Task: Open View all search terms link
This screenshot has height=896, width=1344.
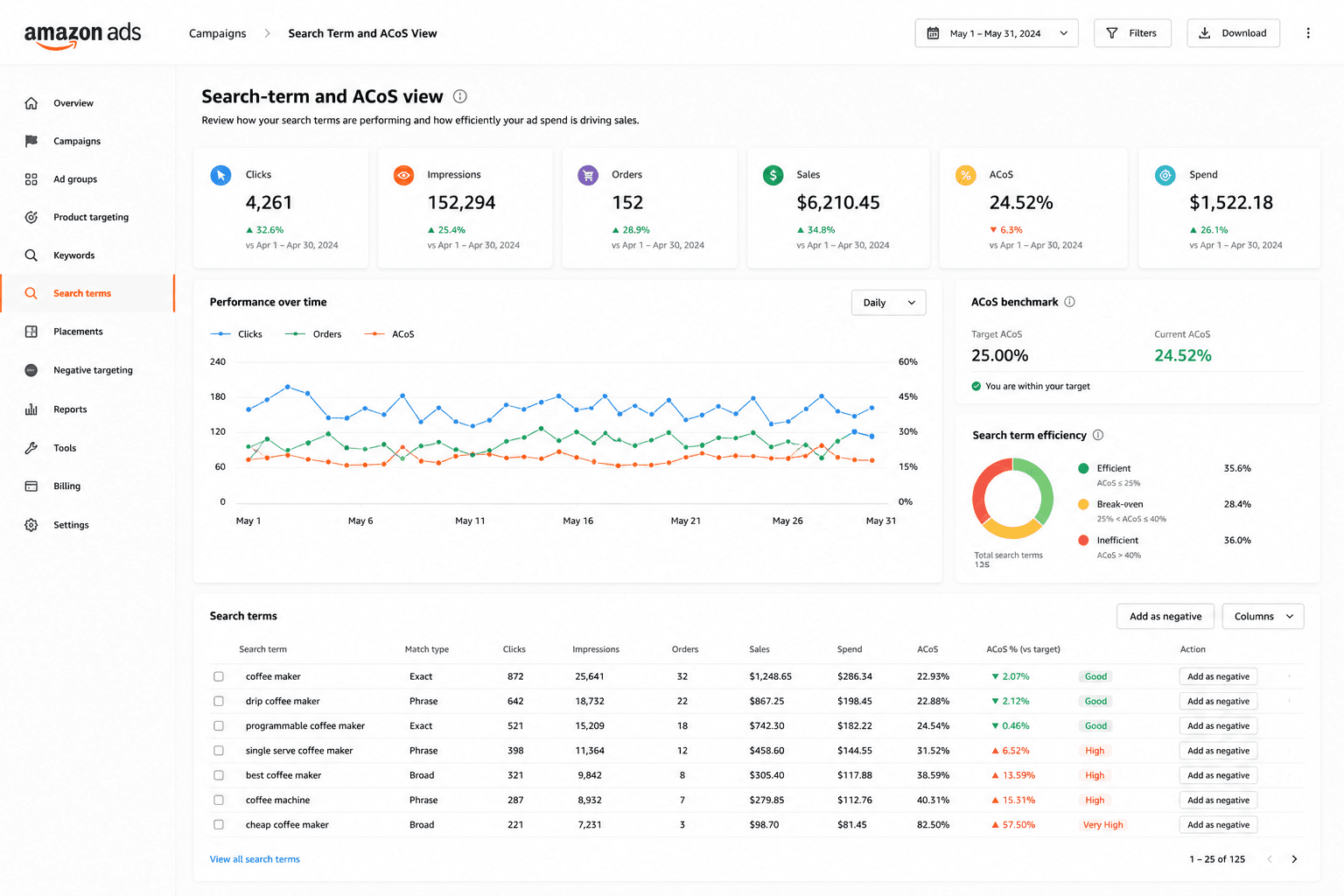Action: pyautogui.click(x=255, y=859)
